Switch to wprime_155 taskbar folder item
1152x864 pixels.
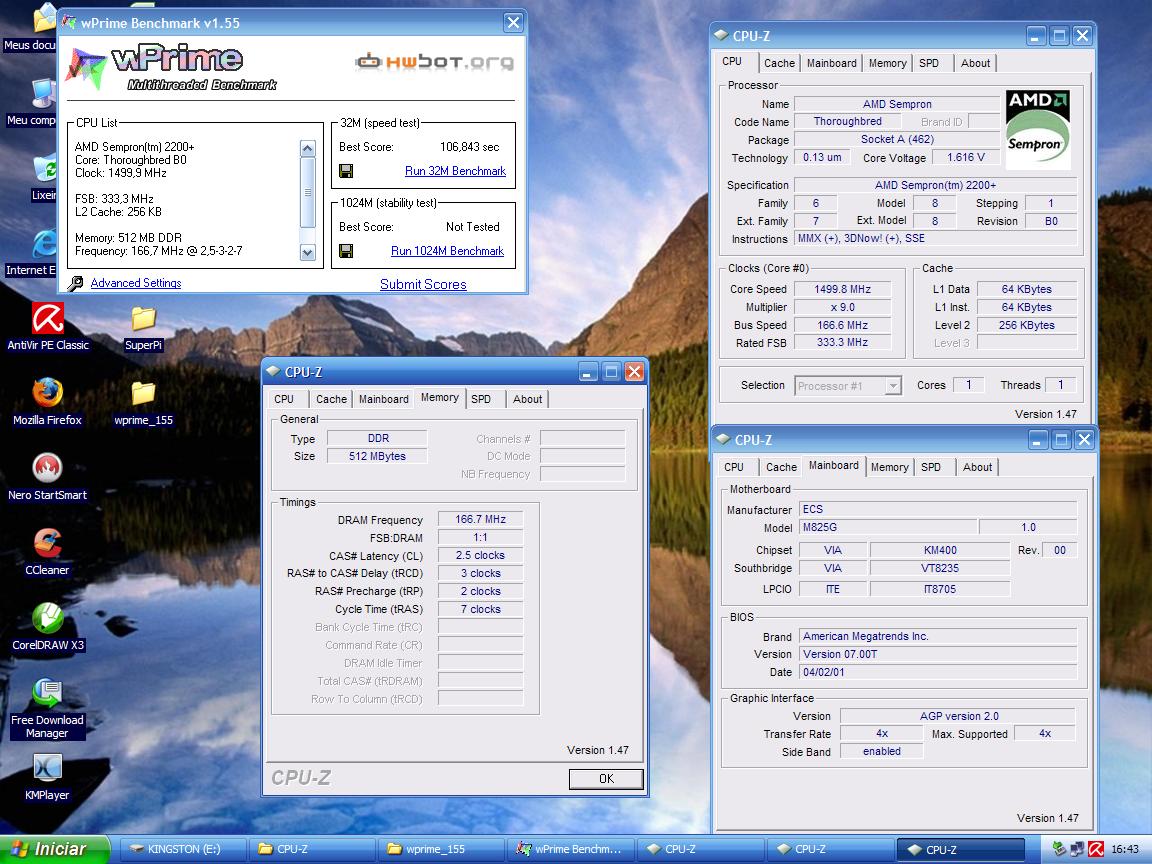pyautogui.click(x=440, y=849)
